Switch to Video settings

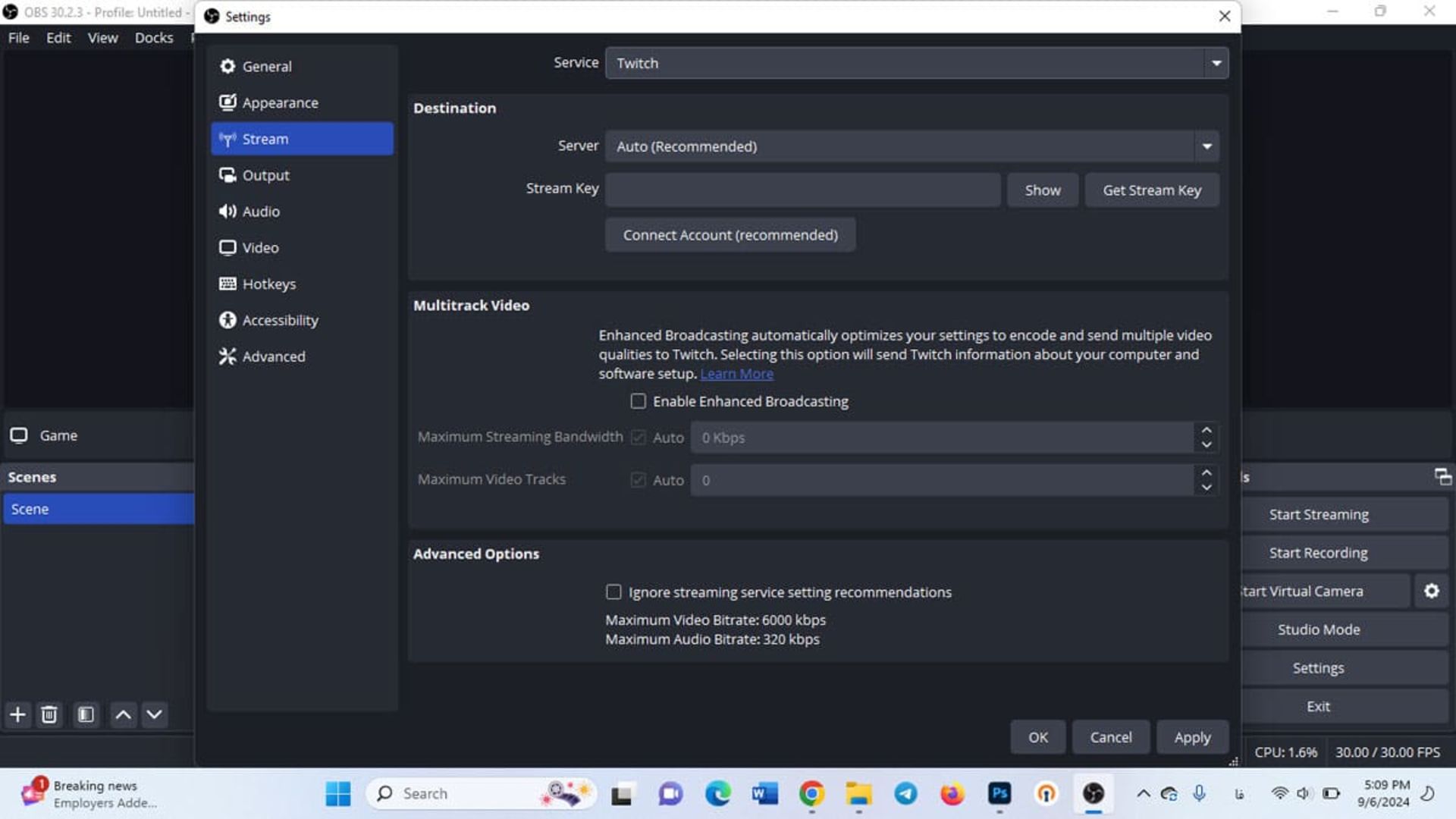(302, 248)
